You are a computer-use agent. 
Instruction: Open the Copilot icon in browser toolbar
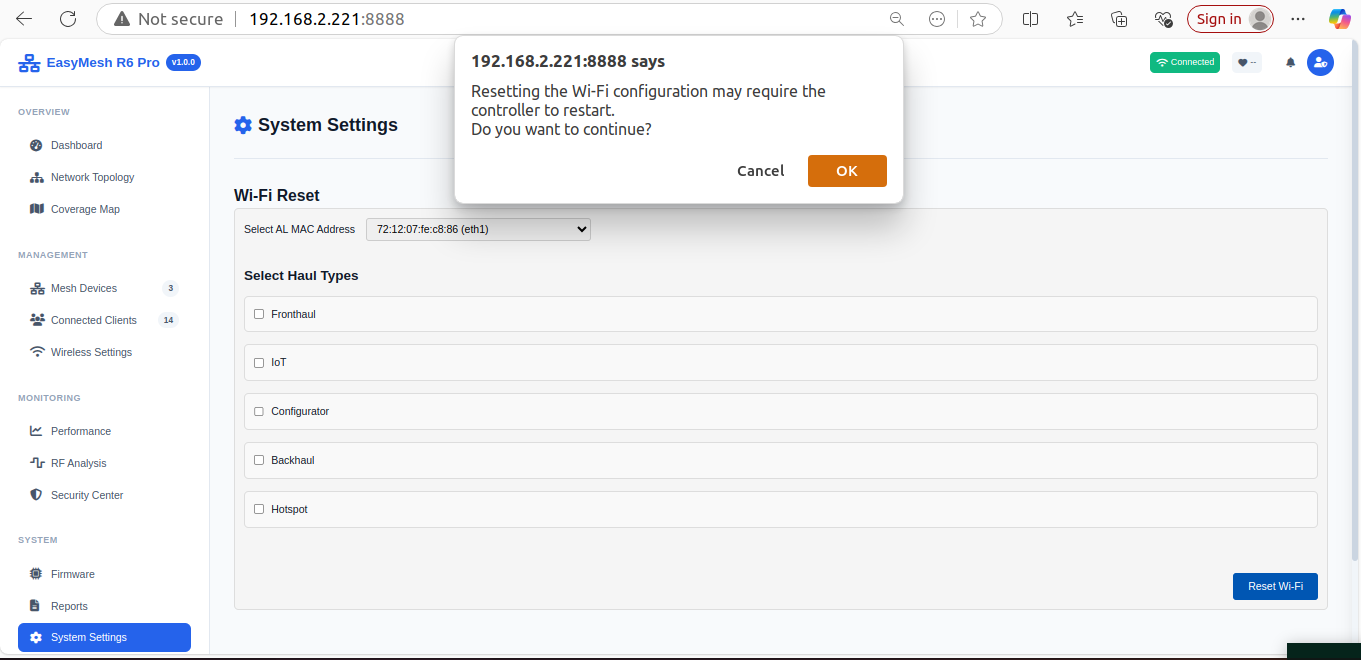(x=1339, y=19)
